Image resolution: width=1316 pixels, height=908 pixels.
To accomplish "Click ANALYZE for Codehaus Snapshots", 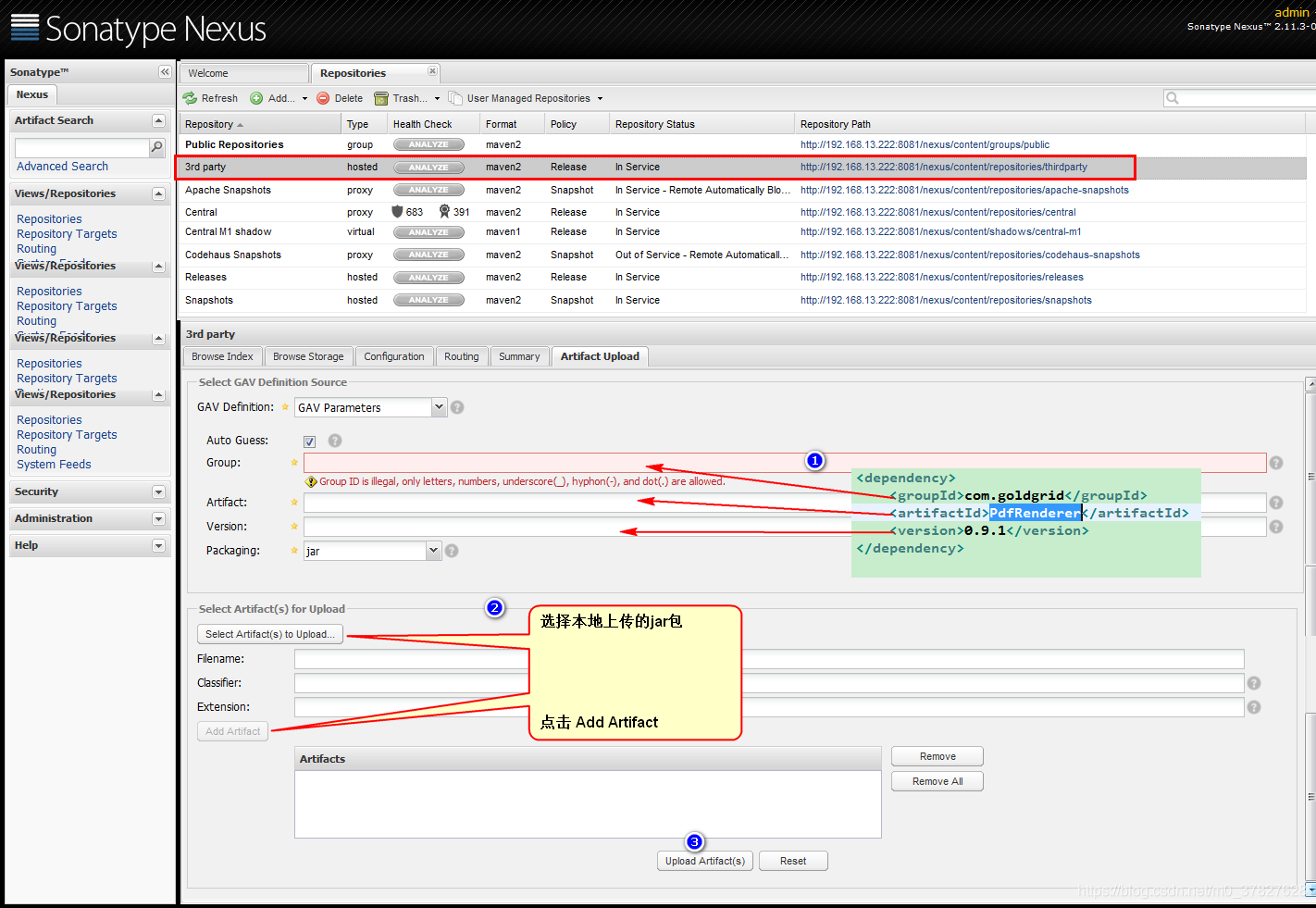I will pyautogui.click(x=428, y=255).
